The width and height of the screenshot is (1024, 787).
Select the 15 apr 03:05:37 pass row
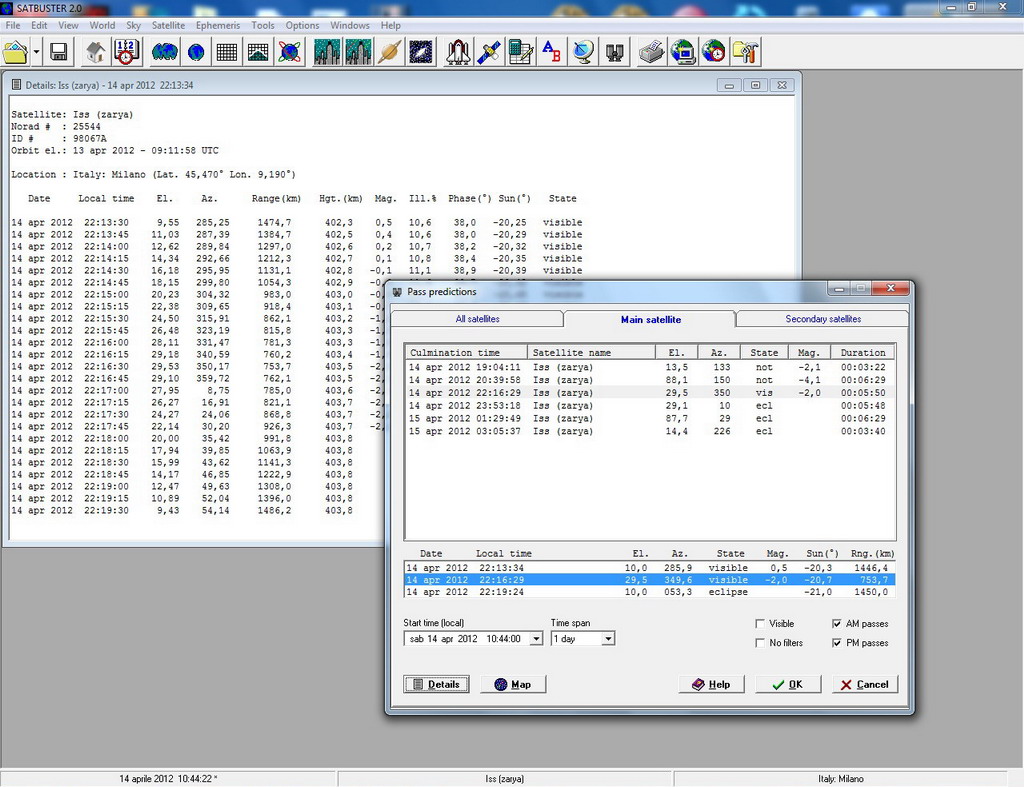pyautogui.click(x=649, y=431)
